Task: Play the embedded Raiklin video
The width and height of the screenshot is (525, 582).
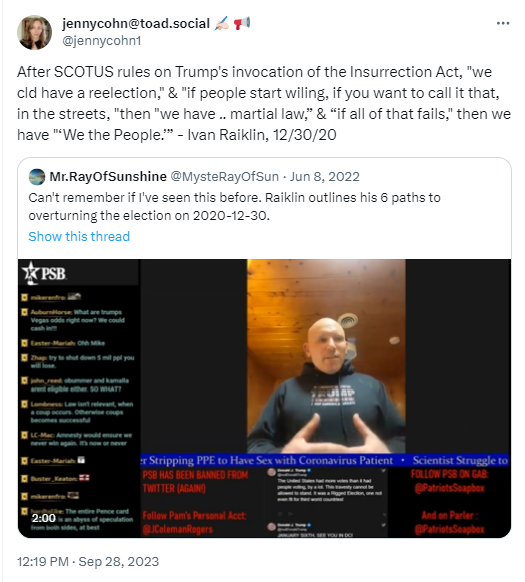Action: click(x=264, y=398)
